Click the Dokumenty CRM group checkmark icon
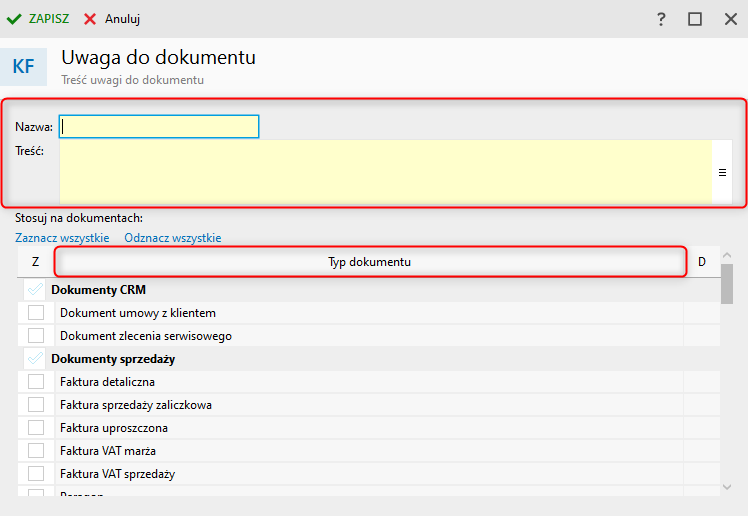748x516 pixels. (36, 290)
